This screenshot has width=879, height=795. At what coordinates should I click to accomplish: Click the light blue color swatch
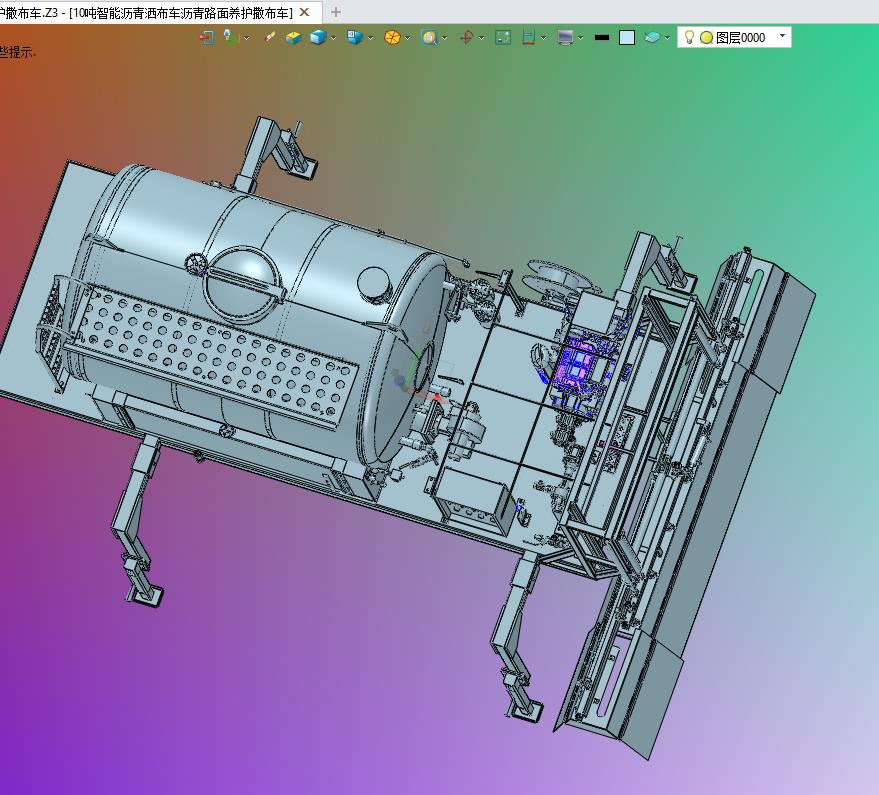pyautogui.click(x=627, y=37)
